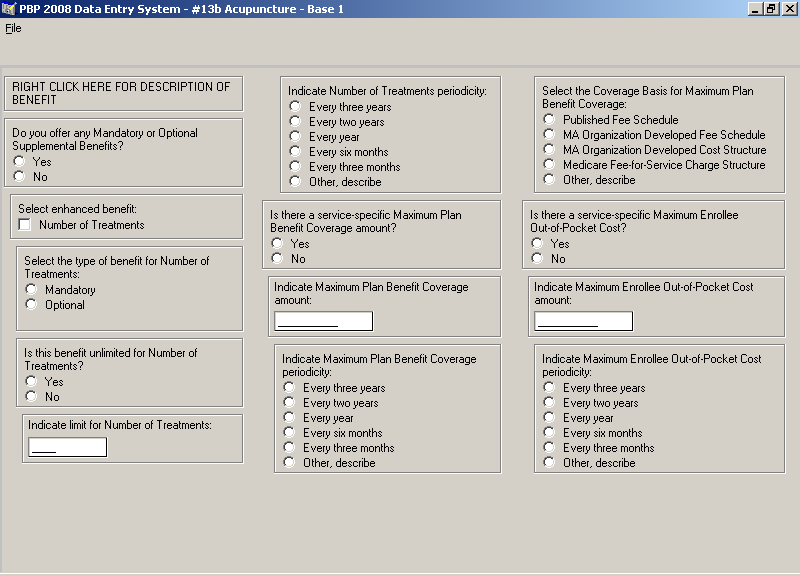This screenshot has width=800, height=576.
Task: Choose Every three months for Plan Benefit Coverage periodicity
Action: [x=289, y=447]
